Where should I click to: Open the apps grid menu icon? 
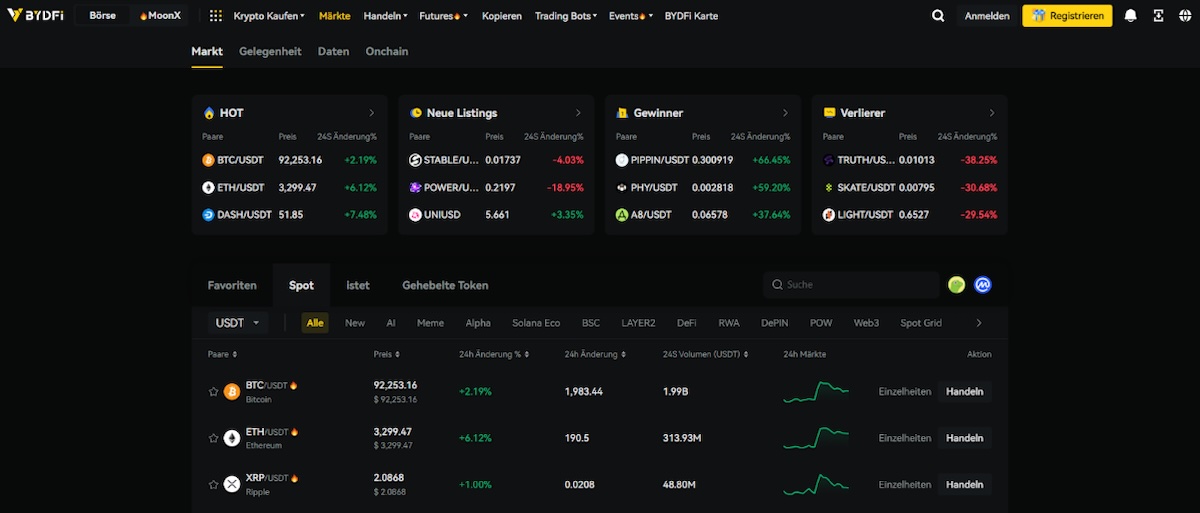pyautogui.click(x=216, y=16)
